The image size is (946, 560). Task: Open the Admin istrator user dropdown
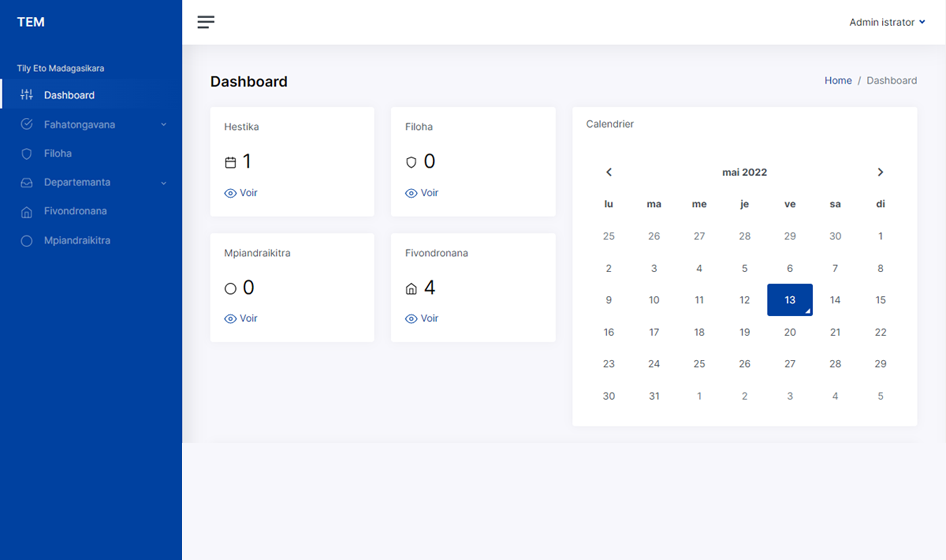(x=886, y=22)
